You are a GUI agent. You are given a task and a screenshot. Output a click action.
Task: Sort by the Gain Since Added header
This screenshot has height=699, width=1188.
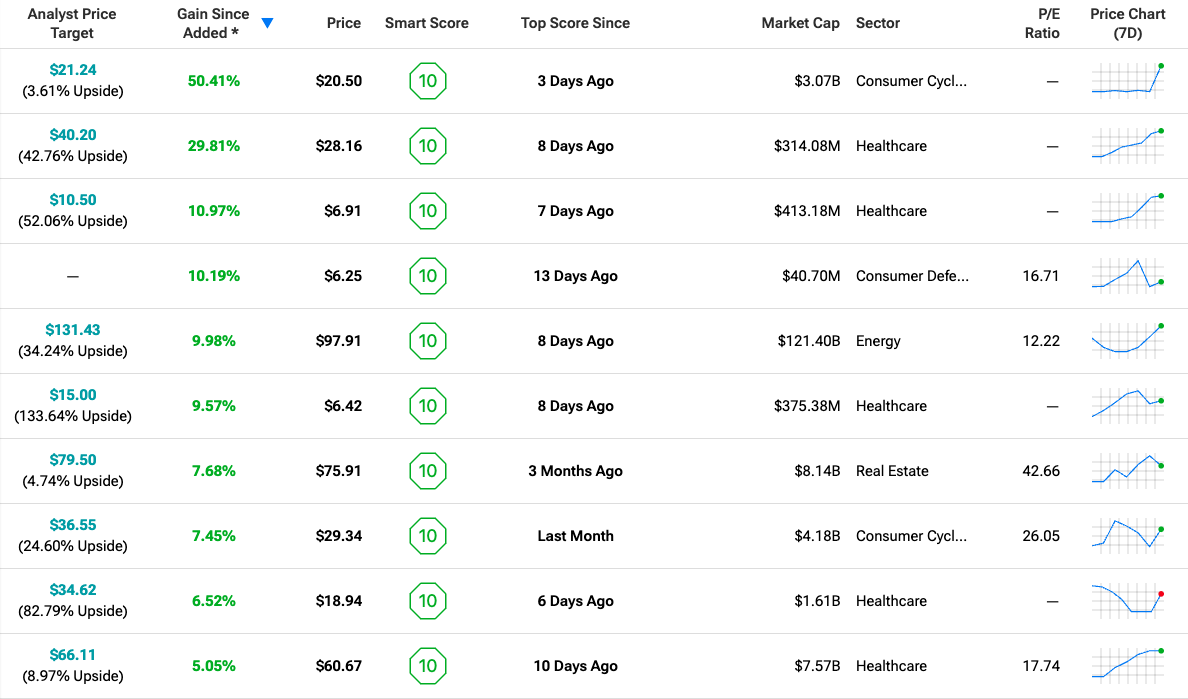[x=213, y=23]
